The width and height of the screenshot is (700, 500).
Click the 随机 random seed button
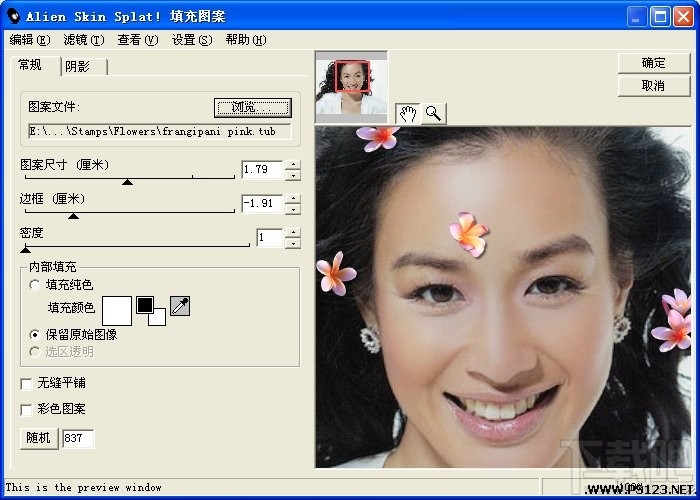39,438
